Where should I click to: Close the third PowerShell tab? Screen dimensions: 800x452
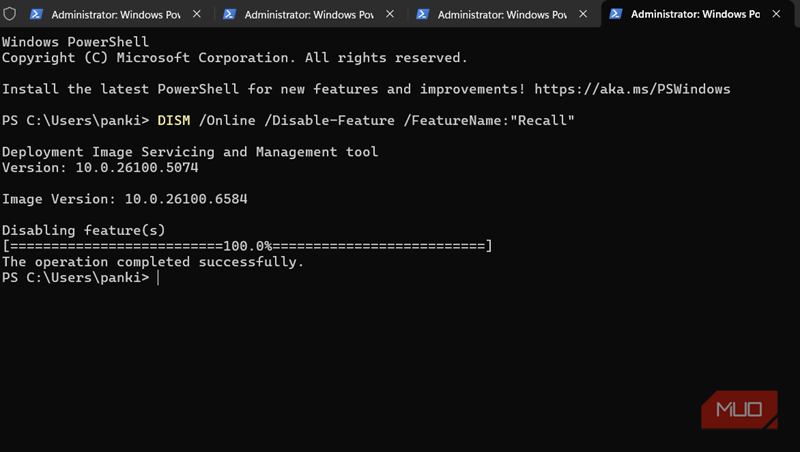(x=583, y=14)
